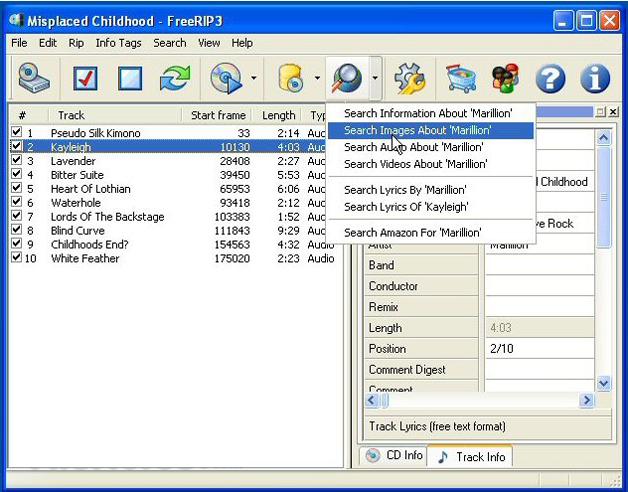Open Settings via the gear and wrench icon
Screen dimensions: 628x492
point(409,78)
